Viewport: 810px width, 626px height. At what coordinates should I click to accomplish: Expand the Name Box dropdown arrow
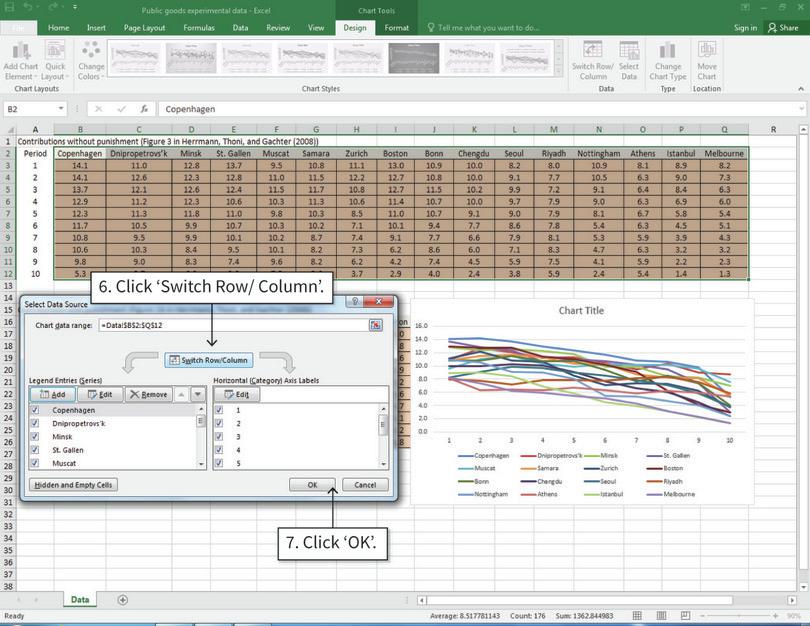[x=61, y=109]
